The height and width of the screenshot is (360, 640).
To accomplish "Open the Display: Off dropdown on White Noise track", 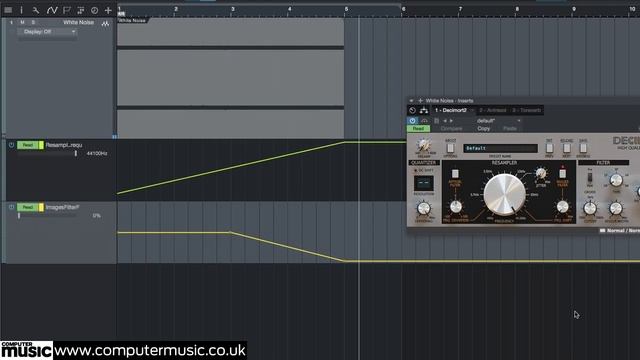I will click(47, 32).
